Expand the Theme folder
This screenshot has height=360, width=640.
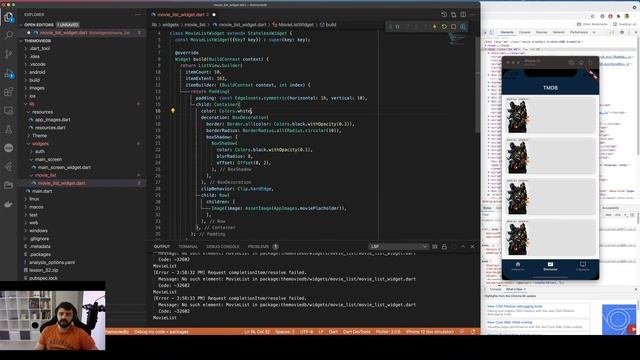click(39, 136)
